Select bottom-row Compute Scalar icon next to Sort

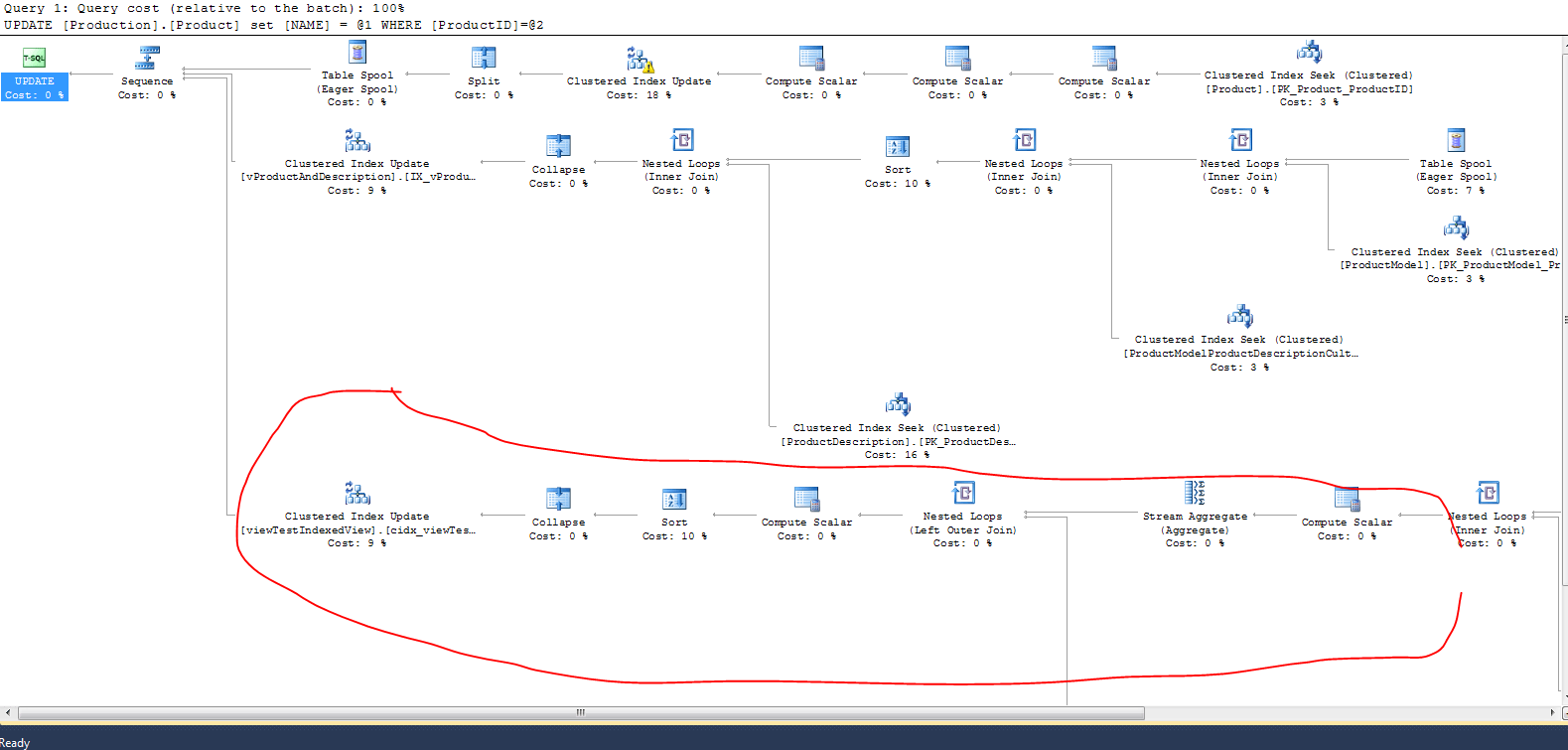pyautogui.click(x=806, y=500)
